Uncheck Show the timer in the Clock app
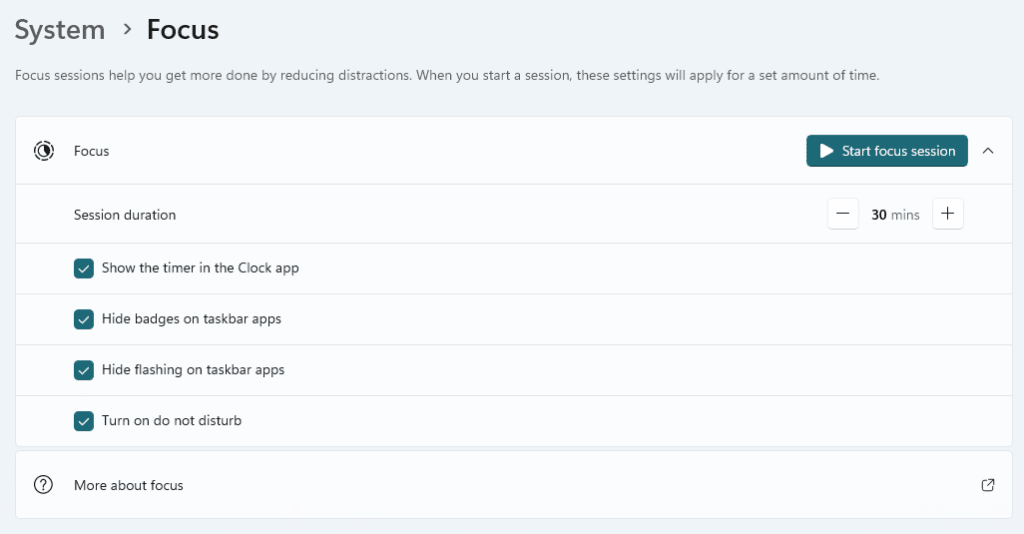This screenshot has height=534, width=1024. [84, 268]
